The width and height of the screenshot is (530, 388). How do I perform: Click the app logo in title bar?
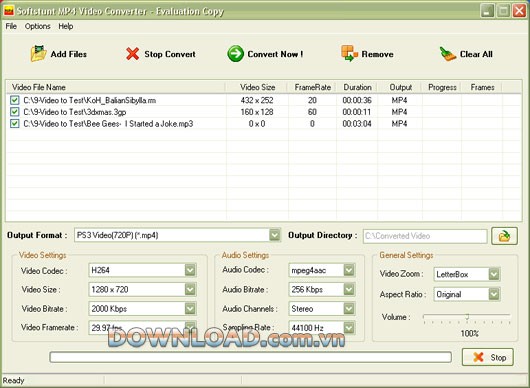pos(8,11)
